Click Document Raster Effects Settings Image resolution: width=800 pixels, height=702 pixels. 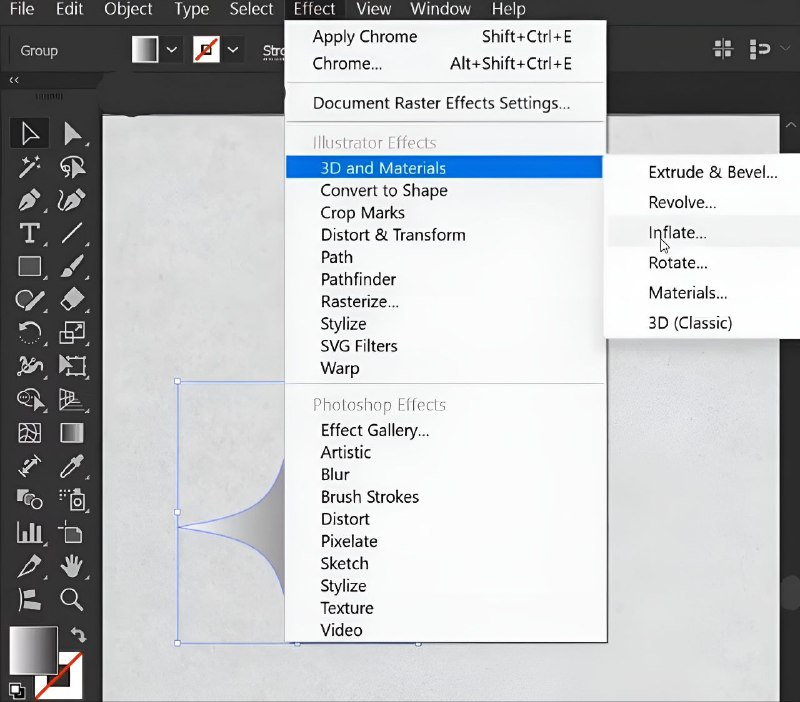(x=441, y=103)
